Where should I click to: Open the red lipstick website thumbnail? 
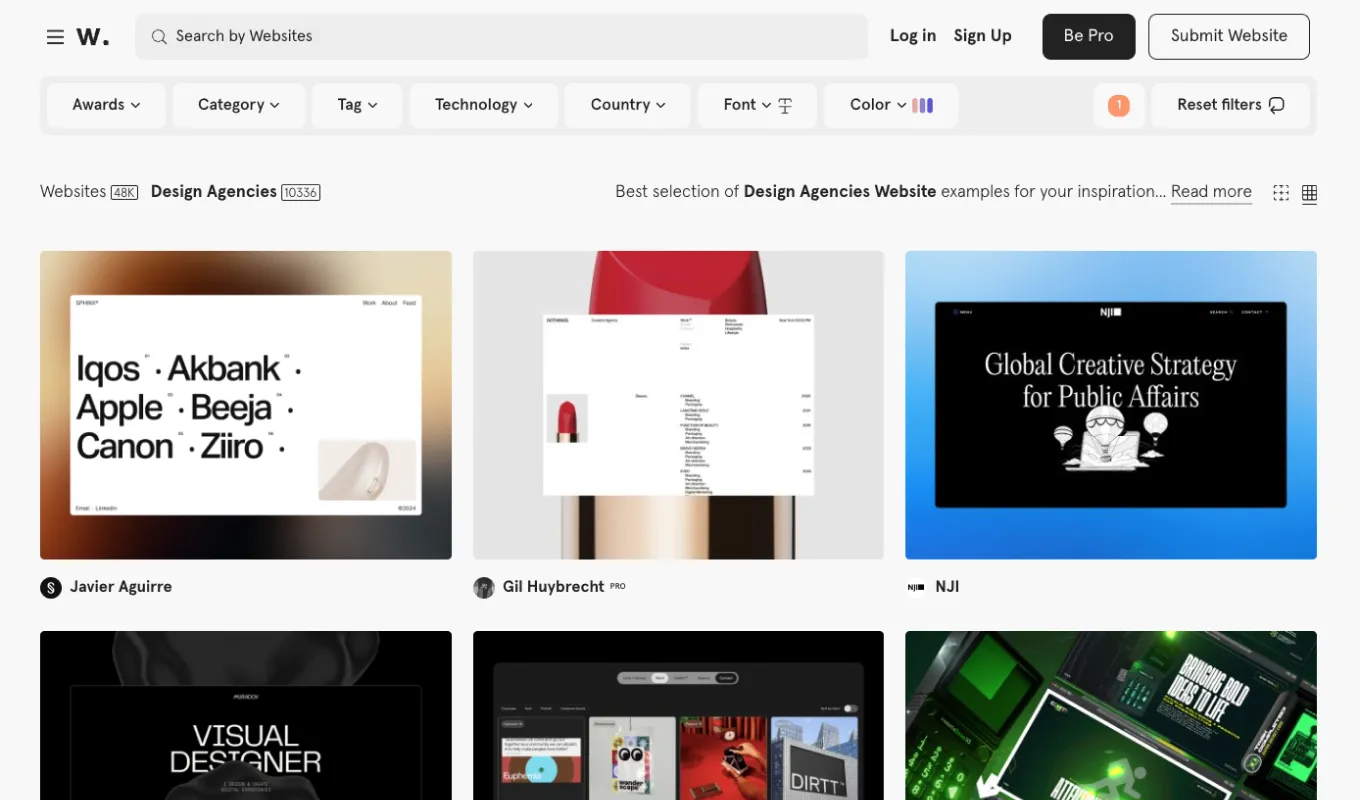[678, 405]
